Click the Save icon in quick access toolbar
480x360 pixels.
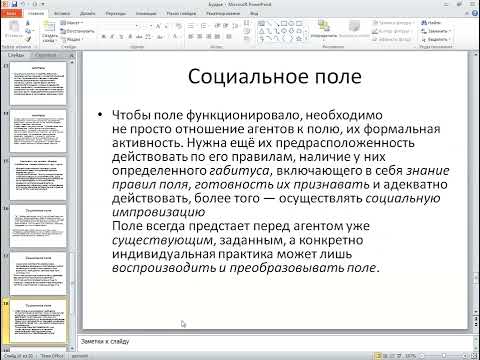14,4
